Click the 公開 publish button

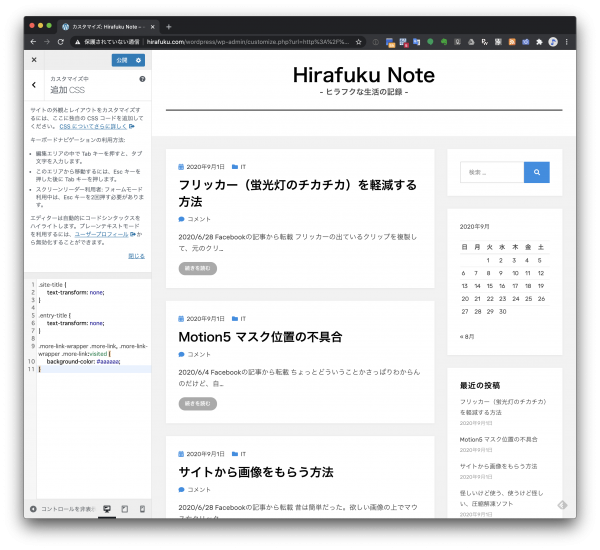tap(122, 60)
